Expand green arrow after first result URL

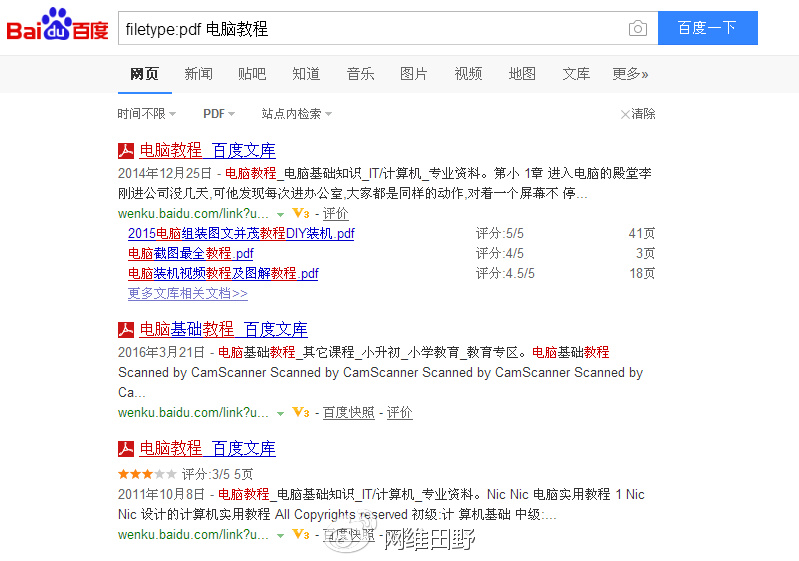280,215
